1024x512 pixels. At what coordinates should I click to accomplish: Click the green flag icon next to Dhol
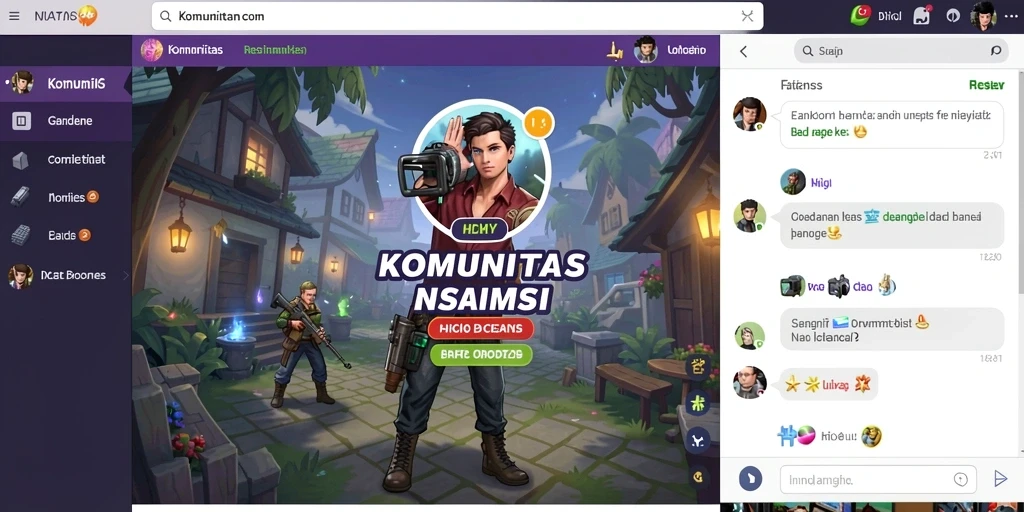coord(861,15)
